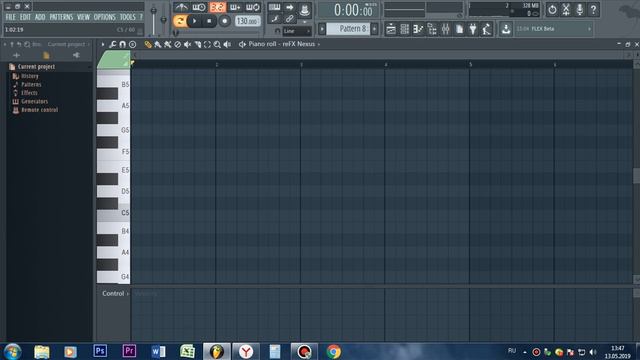640x360 pixels.
Task: Open the browser Current project dropdown
Action: (68, 44)
